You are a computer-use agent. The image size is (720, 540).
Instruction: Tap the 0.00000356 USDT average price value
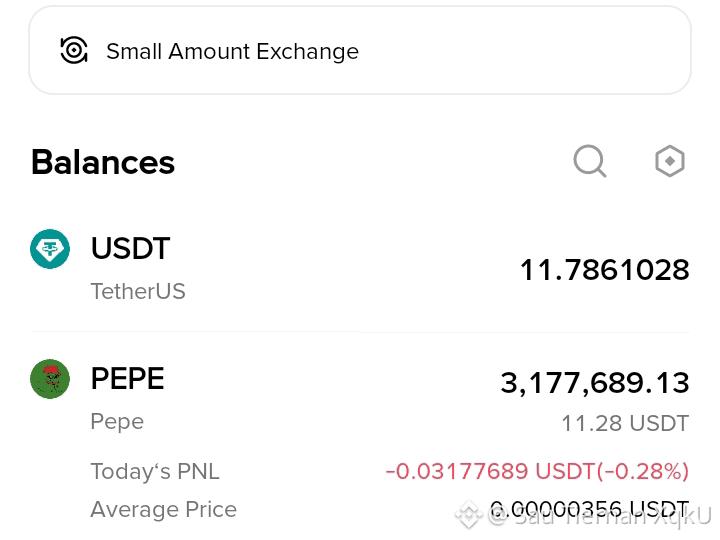tap(590, 509)
